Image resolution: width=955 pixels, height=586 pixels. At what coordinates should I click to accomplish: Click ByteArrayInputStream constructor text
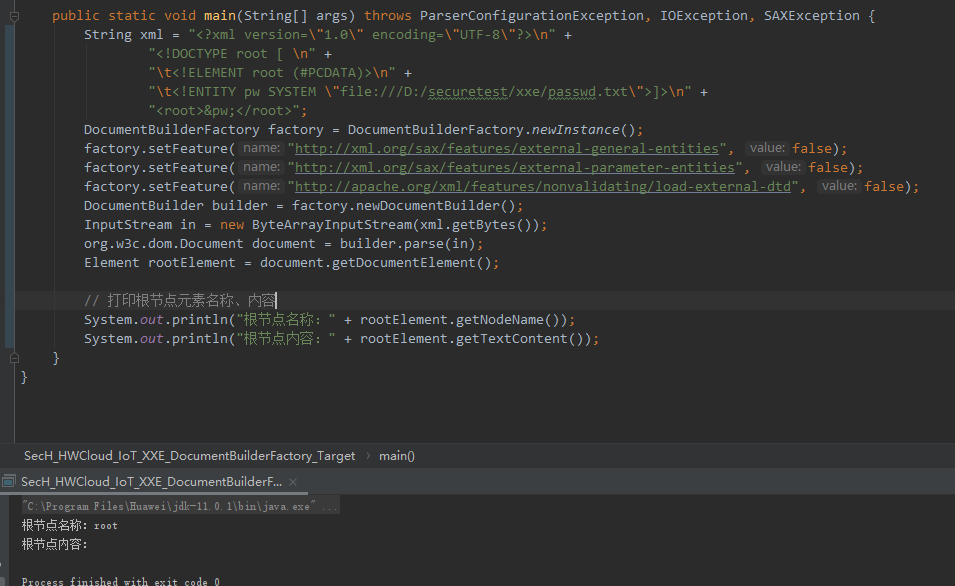pos(333,225)
